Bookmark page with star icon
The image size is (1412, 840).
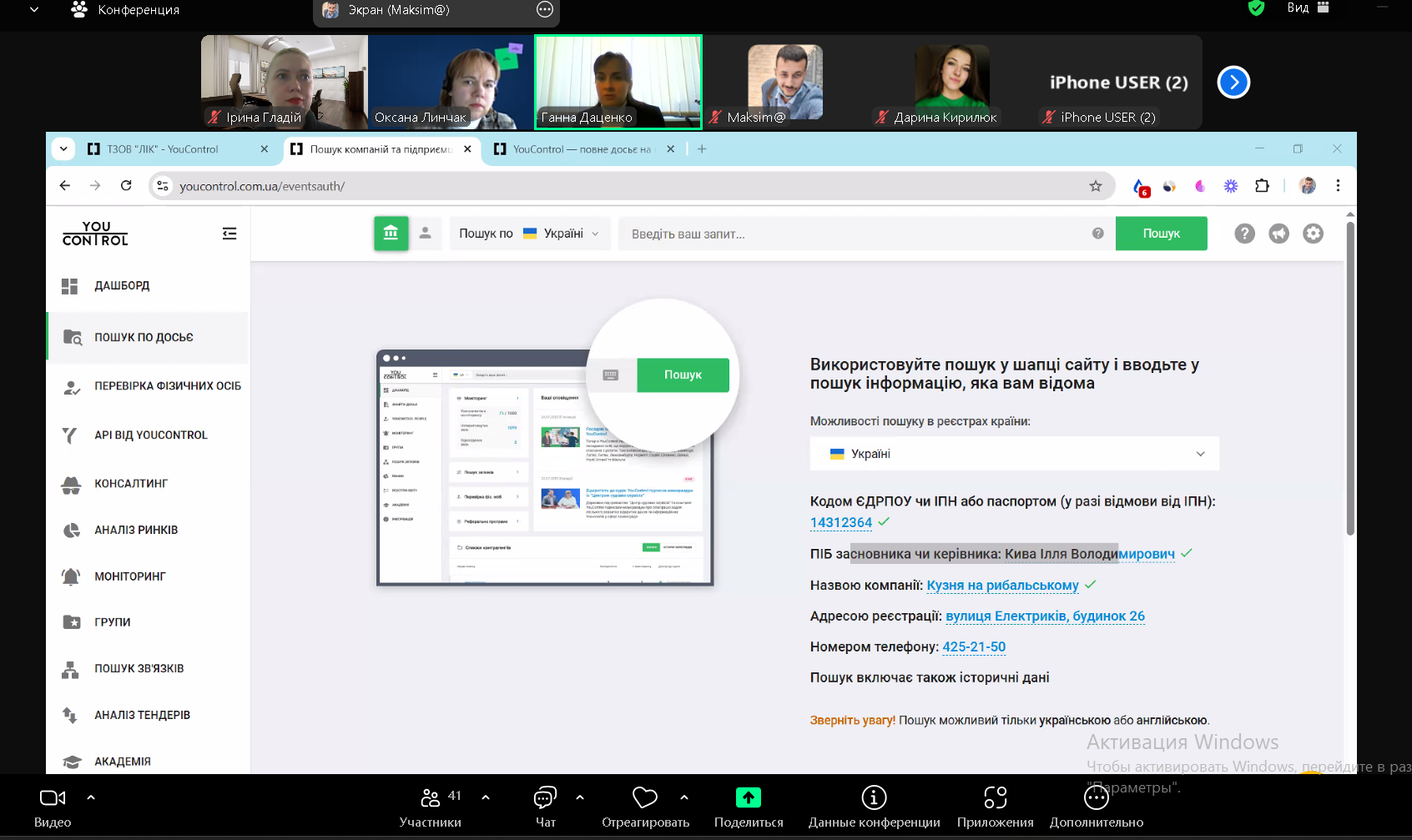coord(1096,186)
